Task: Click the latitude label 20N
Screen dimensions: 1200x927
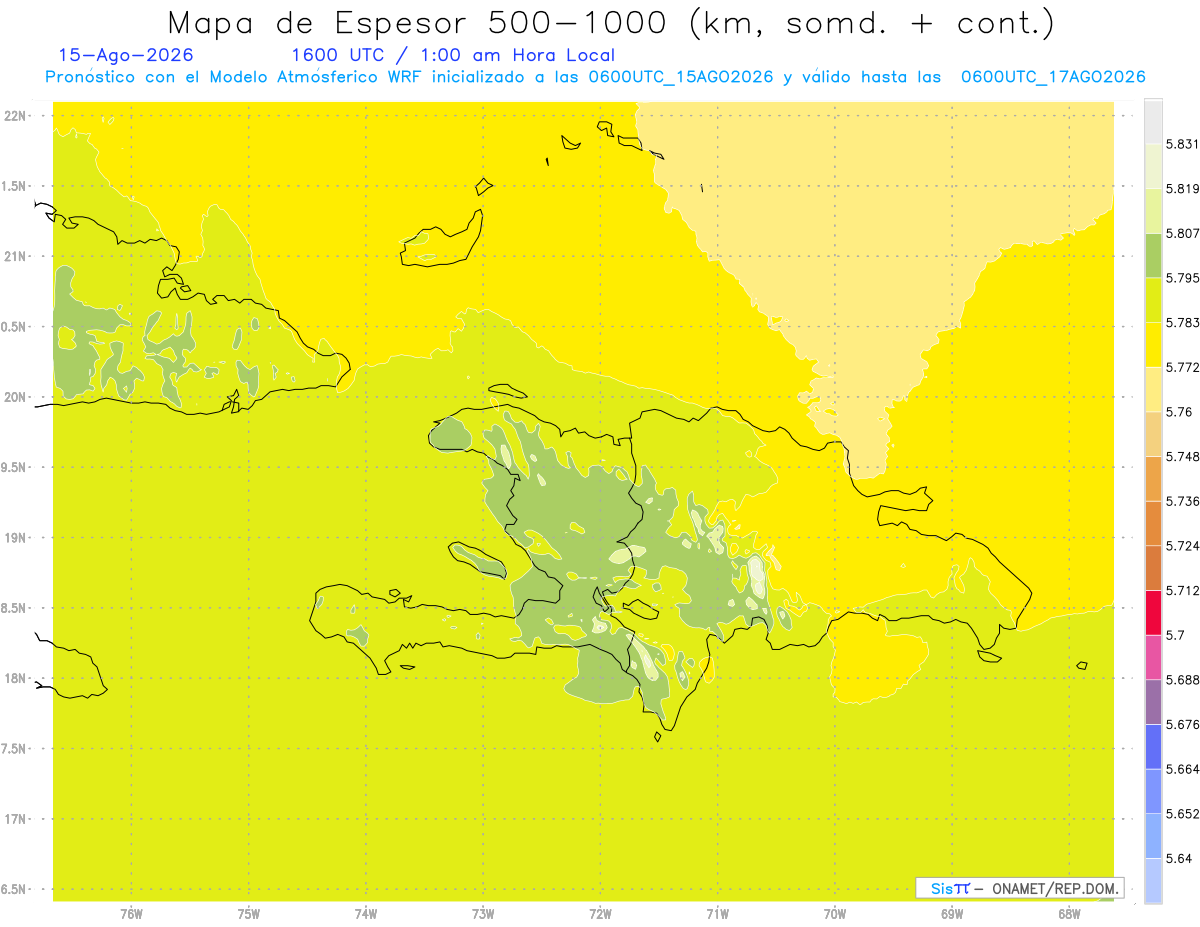Action: [x=15, y=398]
